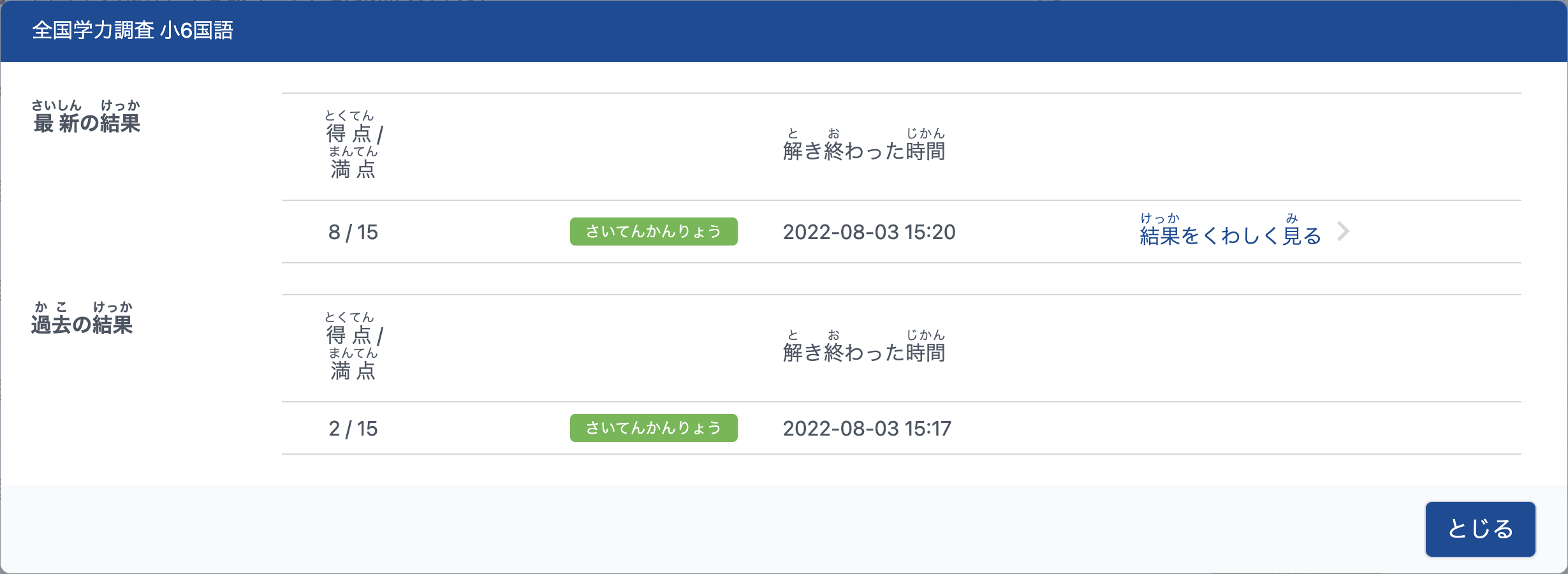This screenshot has height=574, width=1568.
Task: Click the 2022-08-03 15:17 finish time
Action: [867, 429]
